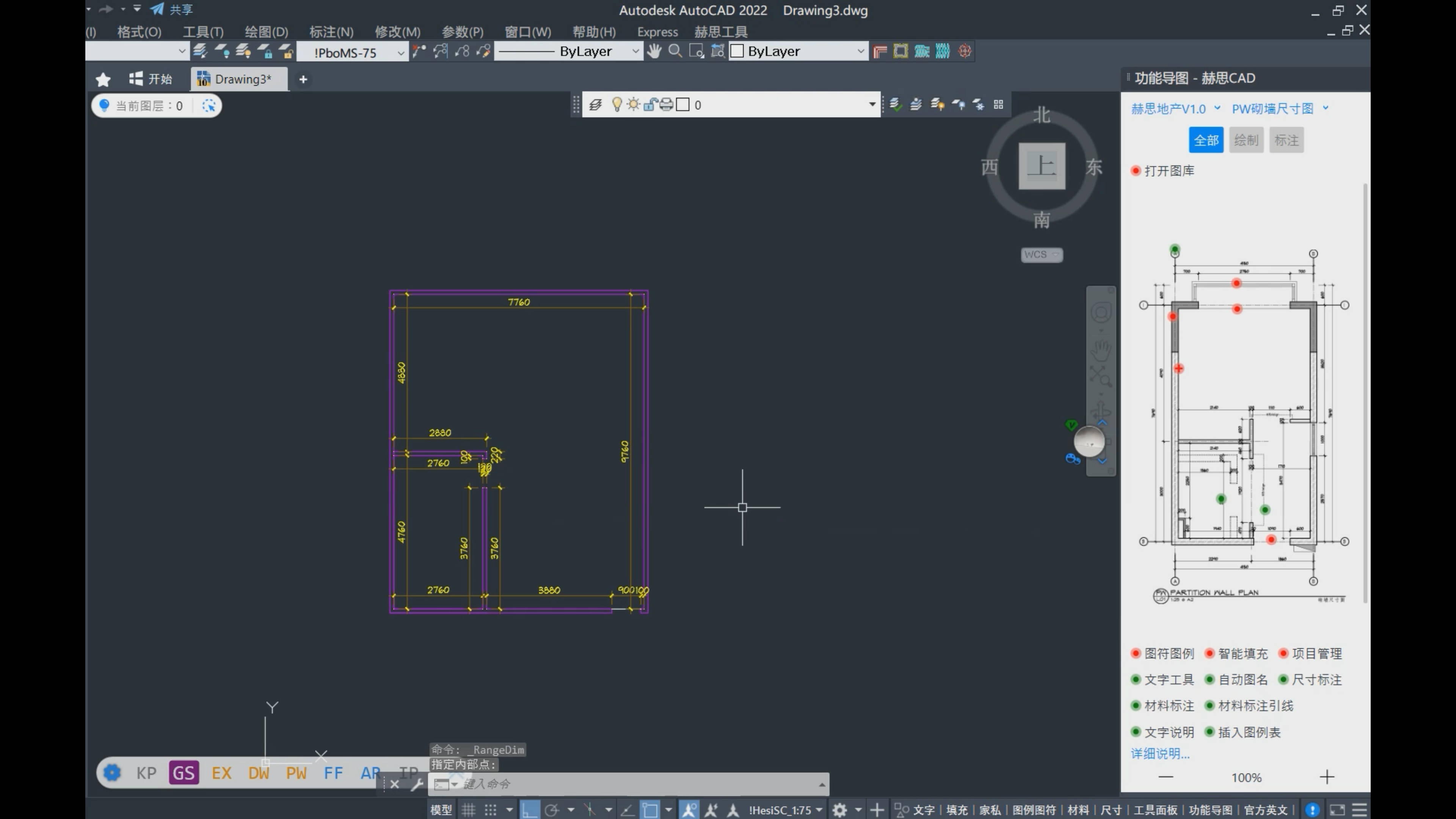
Task: Open the ByLayer linetype dropdown
Action: click(x=635, y=52)
